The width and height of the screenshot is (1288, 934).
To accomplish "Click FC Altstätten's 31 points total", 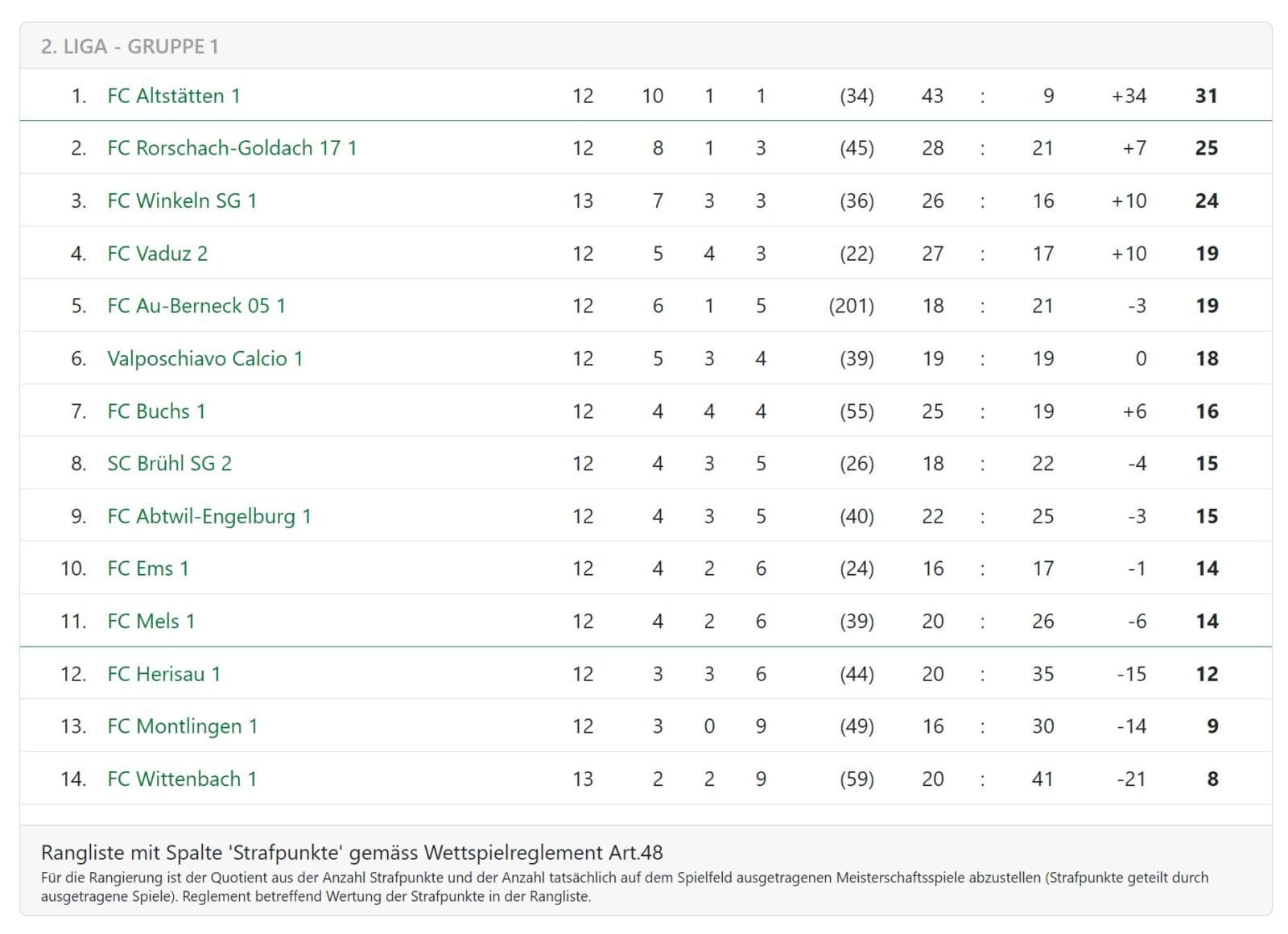I will [x=1206, y=96].
